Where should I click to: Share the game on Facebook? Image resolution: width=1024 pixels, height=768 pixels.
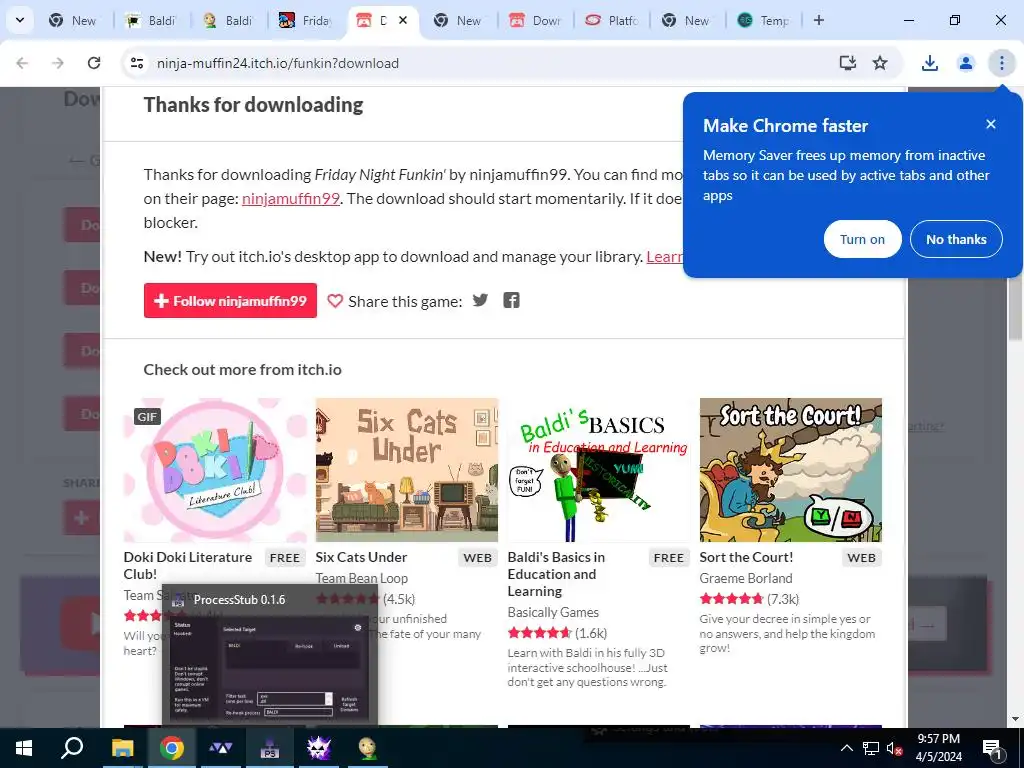[511, 300]
